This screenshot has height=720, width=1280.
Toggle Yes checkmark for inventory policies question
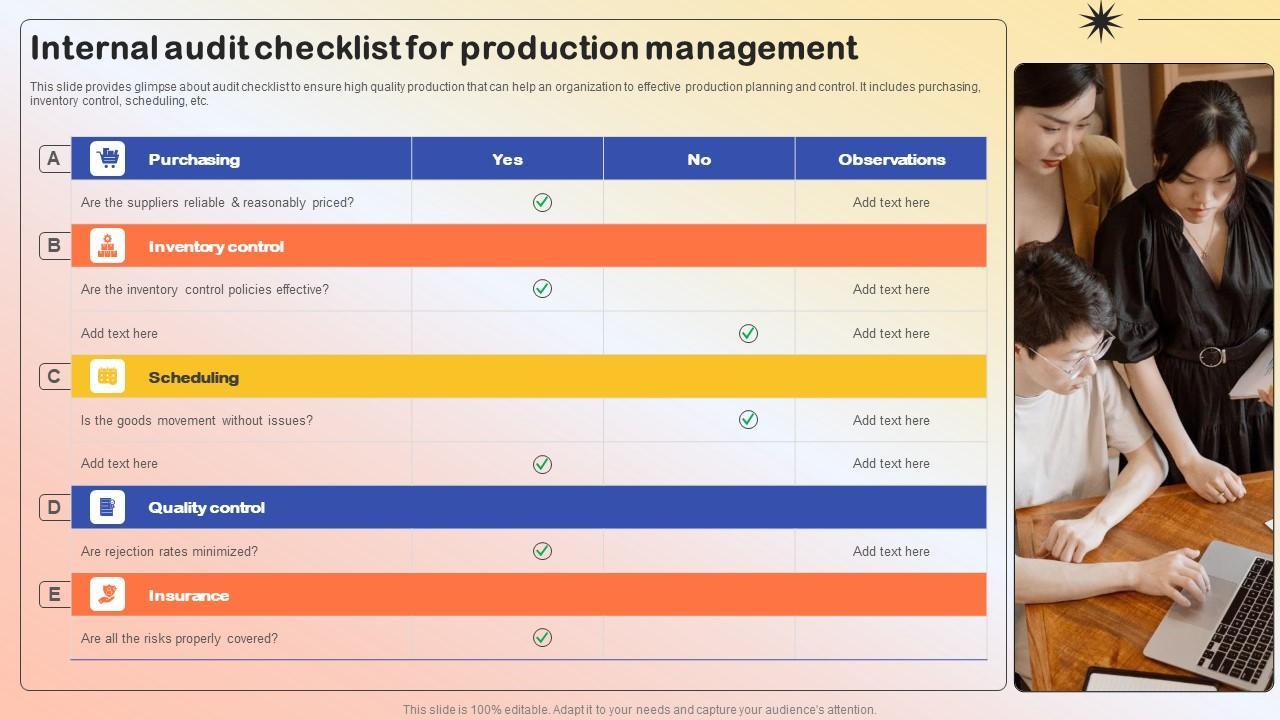542,289
